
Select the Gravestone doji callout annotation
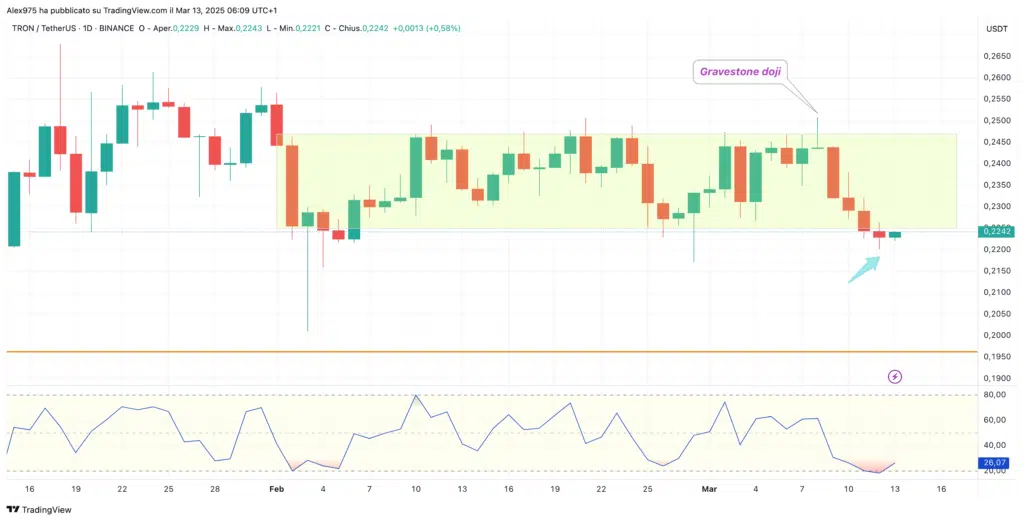coord(740,72)
